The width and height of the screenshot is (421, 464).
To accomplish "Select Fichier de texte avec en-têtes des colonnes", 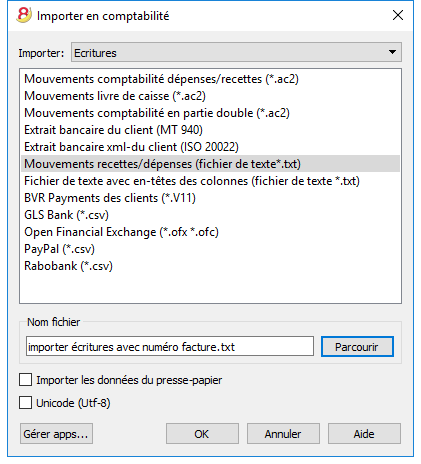I will pos(192,181).
